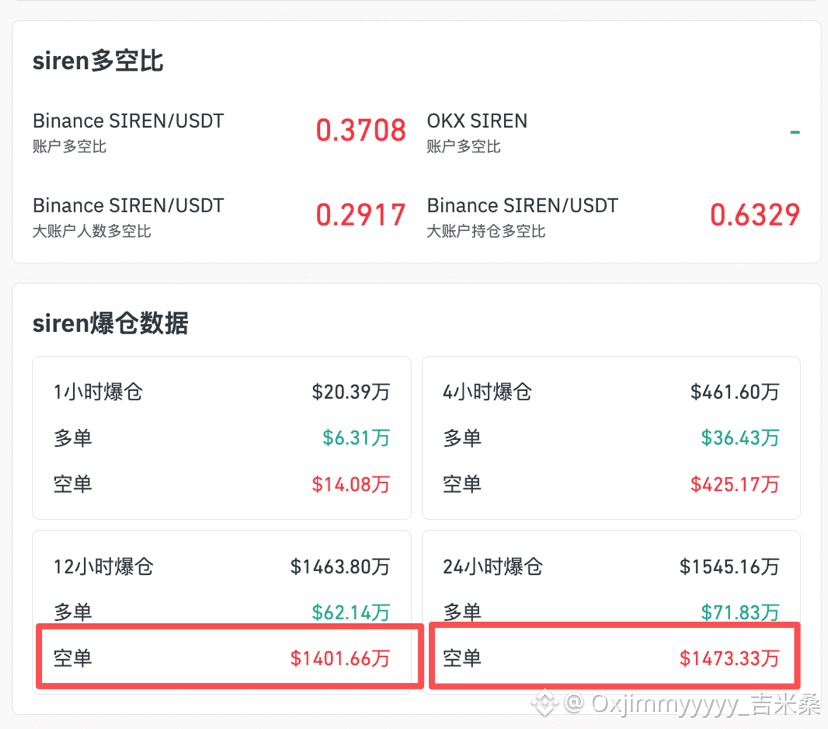Click the 4小时爆仓 total $461.60万
The image size is (828, 729).
735,392
